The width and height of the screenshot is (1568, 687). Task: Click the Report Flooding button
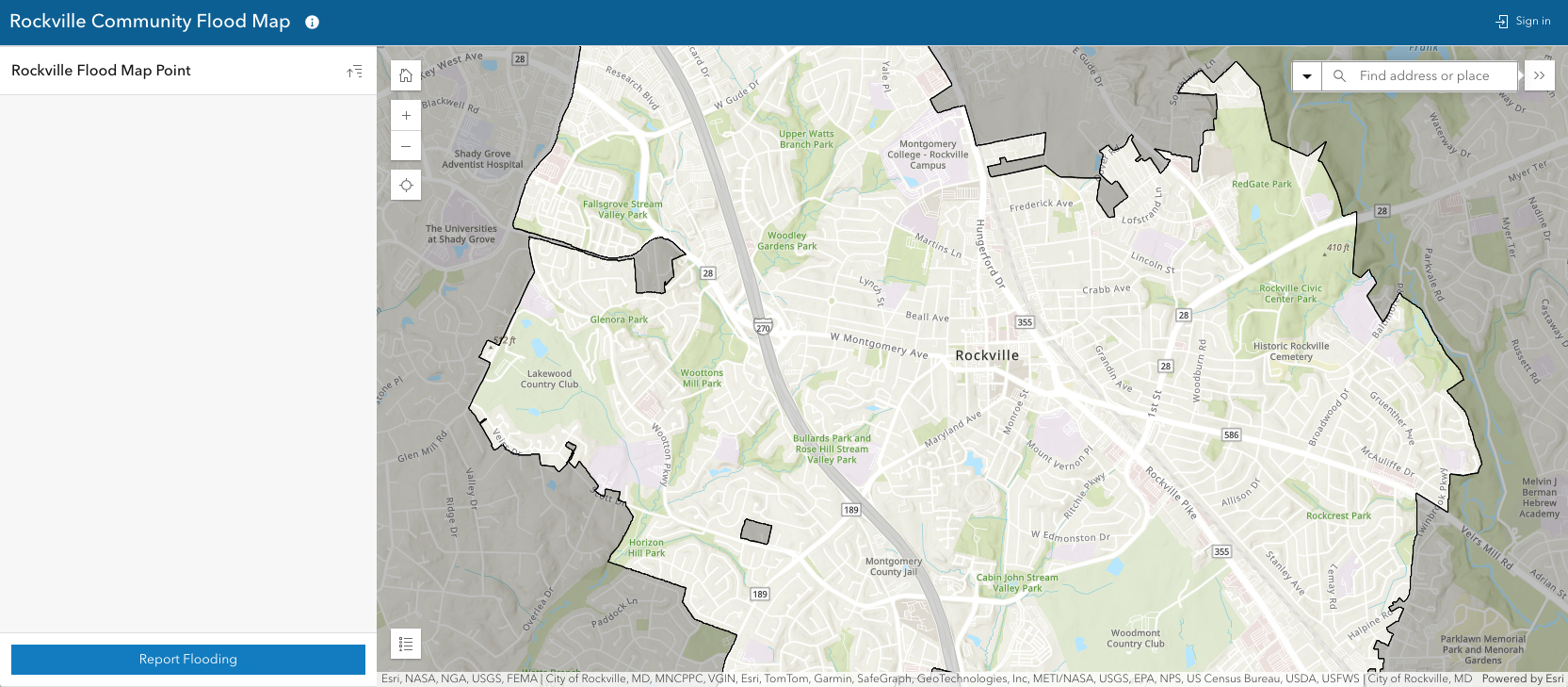point(188,660)
